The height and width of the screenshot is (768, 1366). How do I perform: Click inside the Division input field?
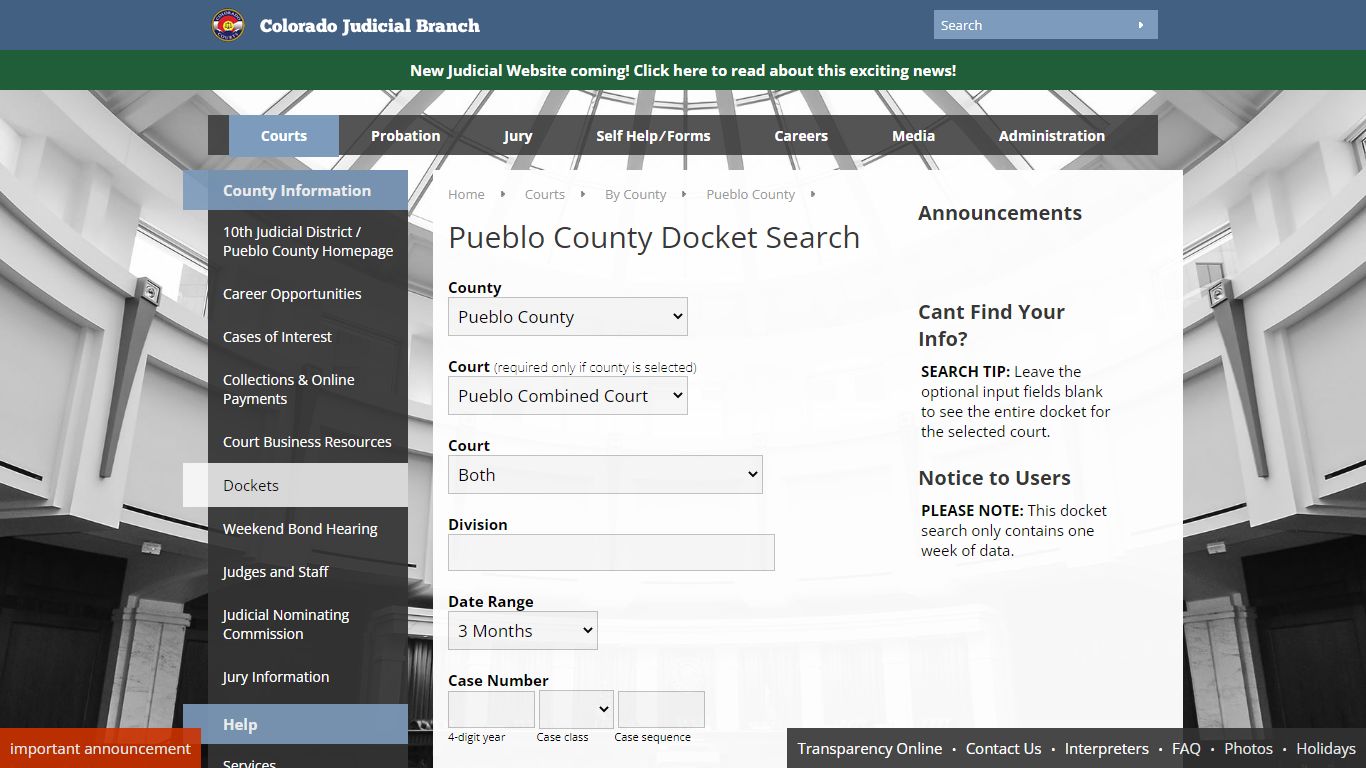point(611,552)
